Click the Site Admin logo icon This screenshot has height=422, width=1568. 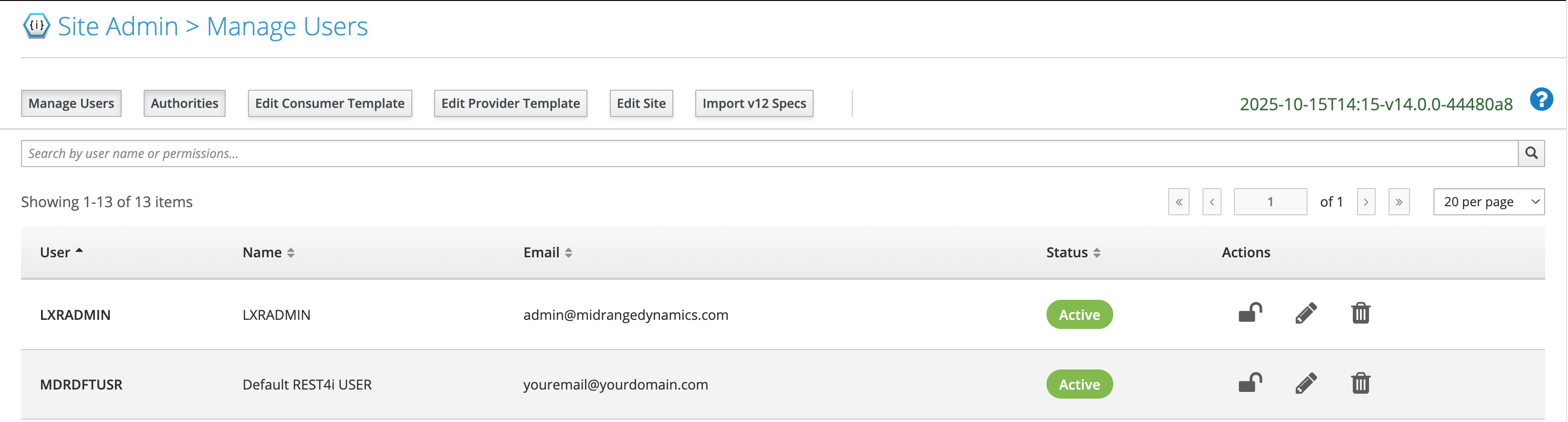(36, 26)
